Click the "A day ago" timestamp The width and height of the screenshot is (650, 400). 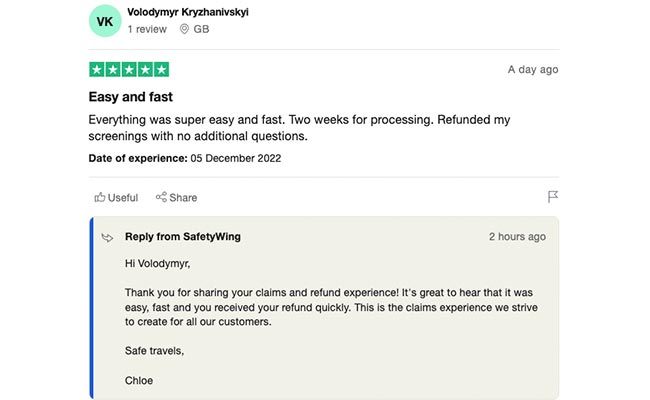pyautogui.click(x=532, y=70)
